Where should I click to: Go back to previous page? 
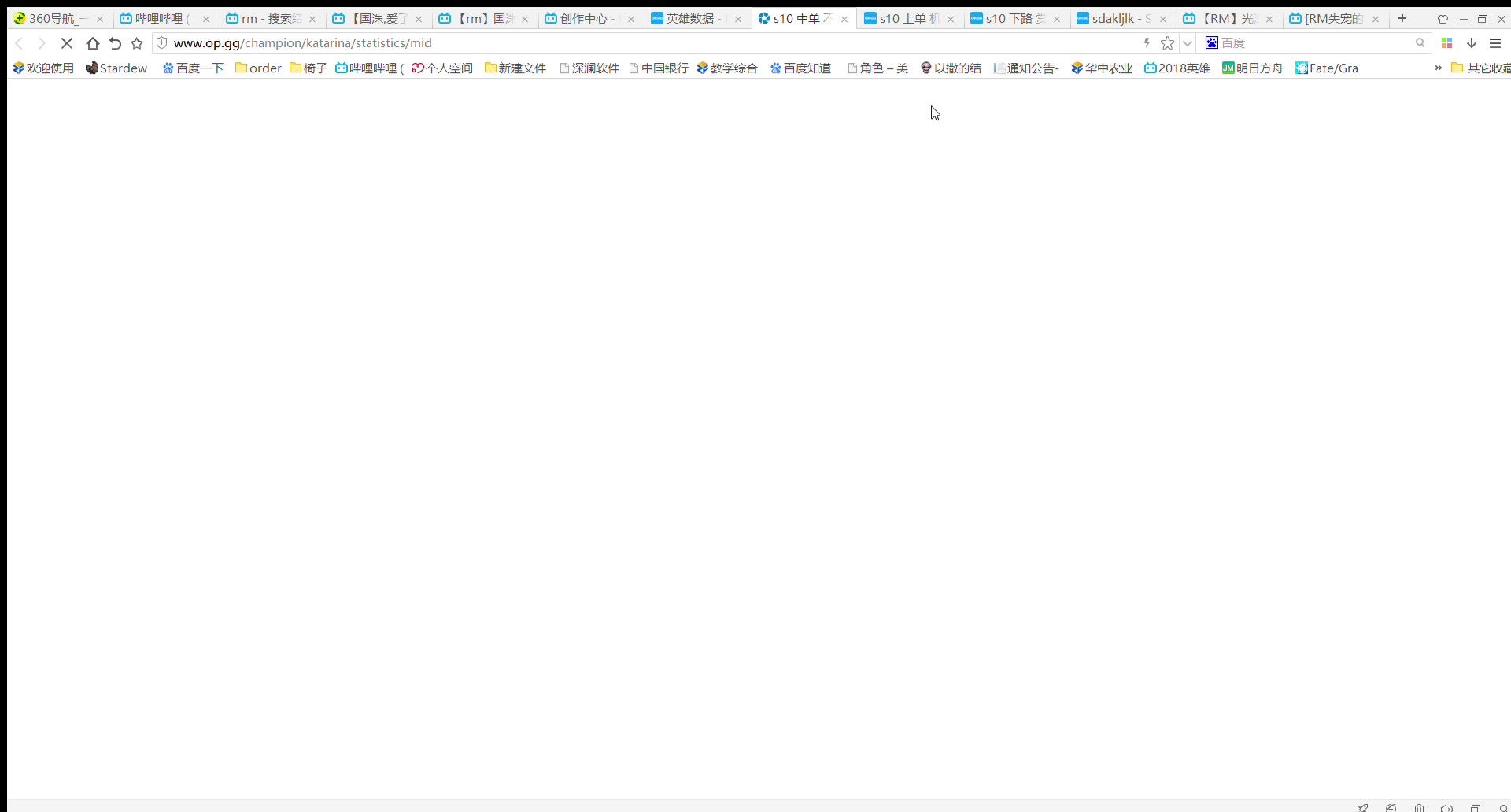[20, 43]
